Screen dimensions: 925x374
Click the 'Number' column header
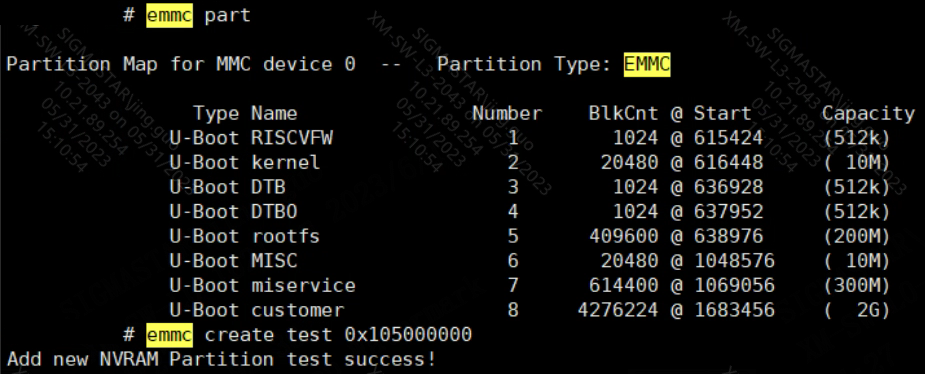tap(507, 113)
